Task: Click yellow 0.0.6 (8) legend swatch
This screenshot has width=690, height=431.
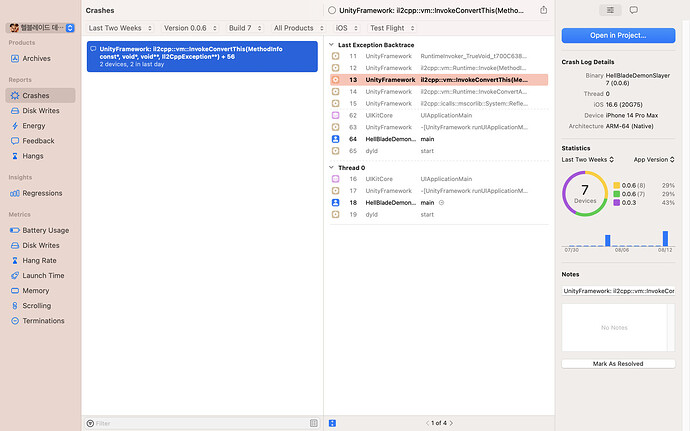Action: coord(617,185)
